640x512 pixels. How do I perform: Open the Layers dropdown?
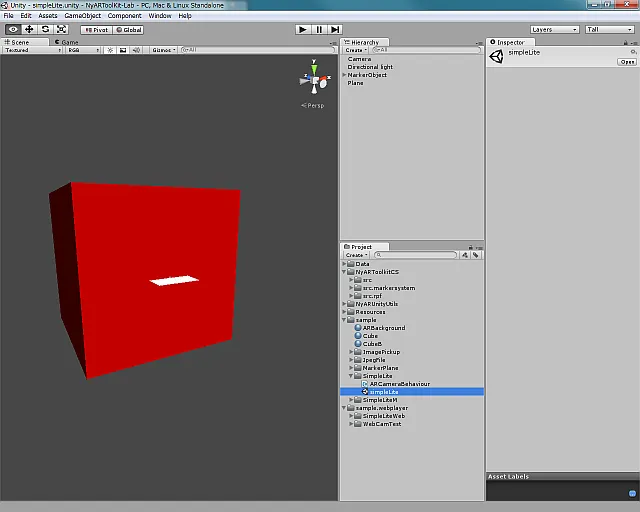pyautogui.click(x=554, y=29)
